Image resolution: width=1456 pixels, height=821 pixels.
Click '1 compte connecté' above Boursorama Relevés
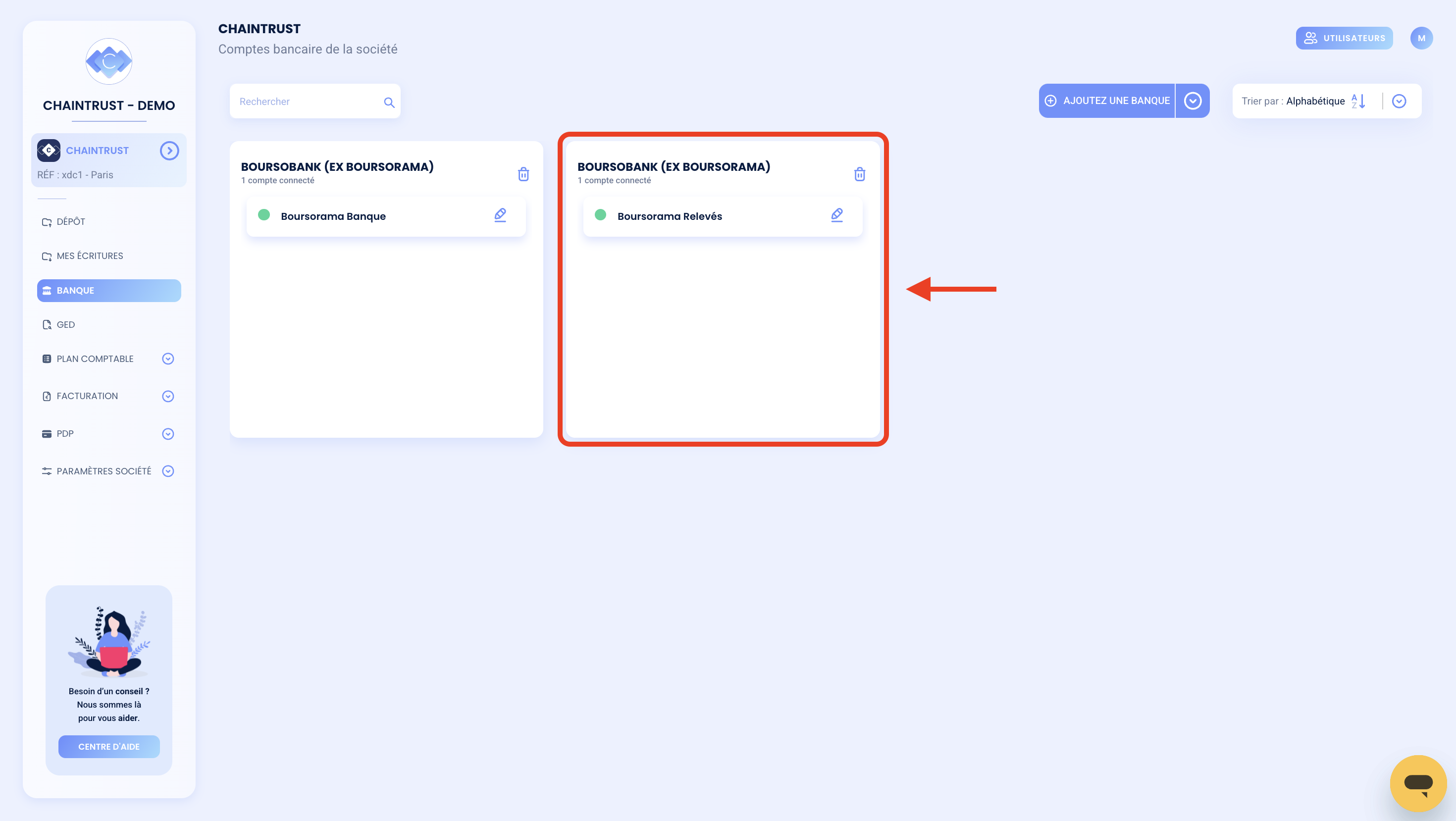pos(614,180)
